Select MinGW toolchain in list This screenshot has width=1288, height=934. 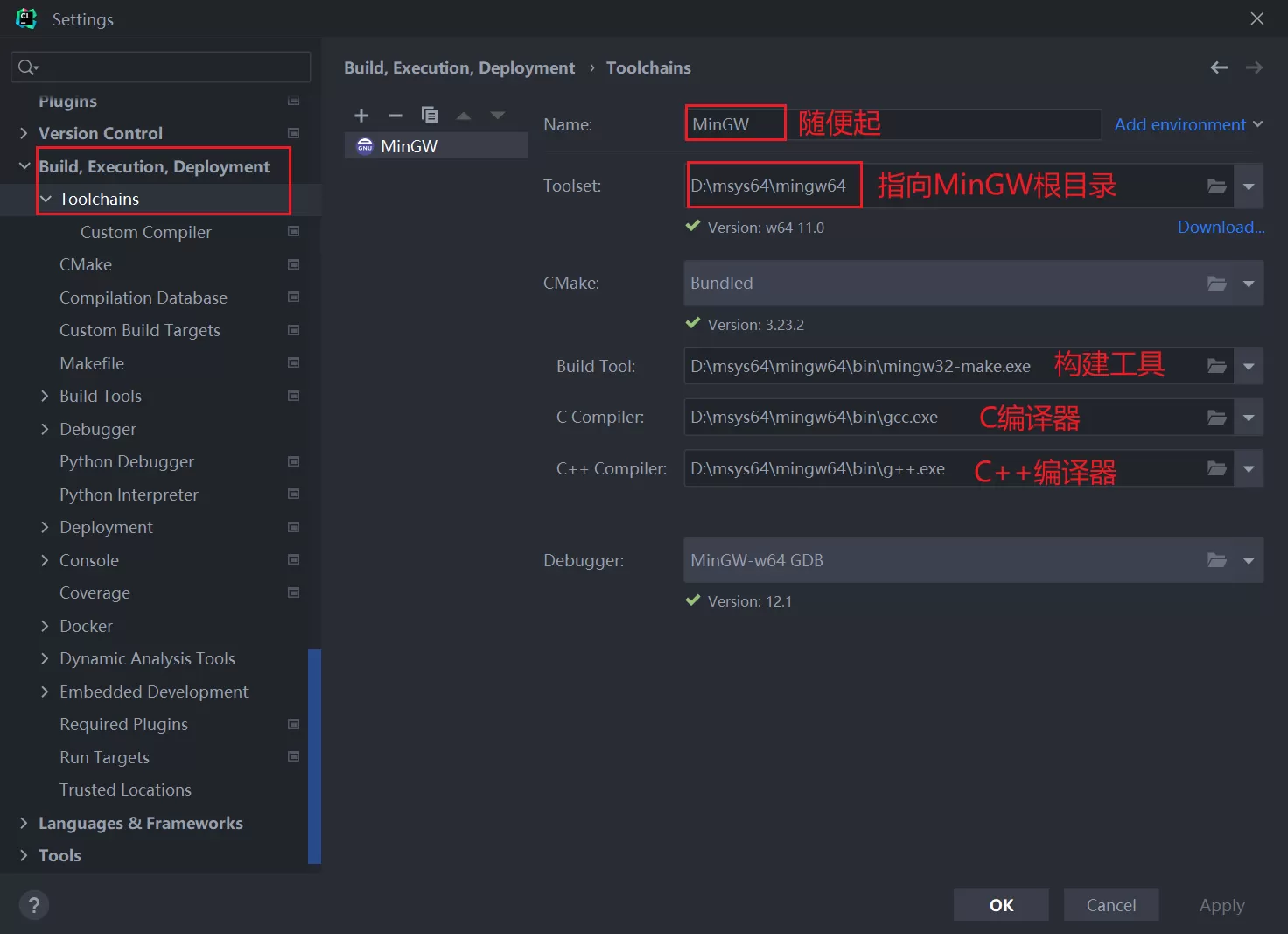[x=437, y=146]
